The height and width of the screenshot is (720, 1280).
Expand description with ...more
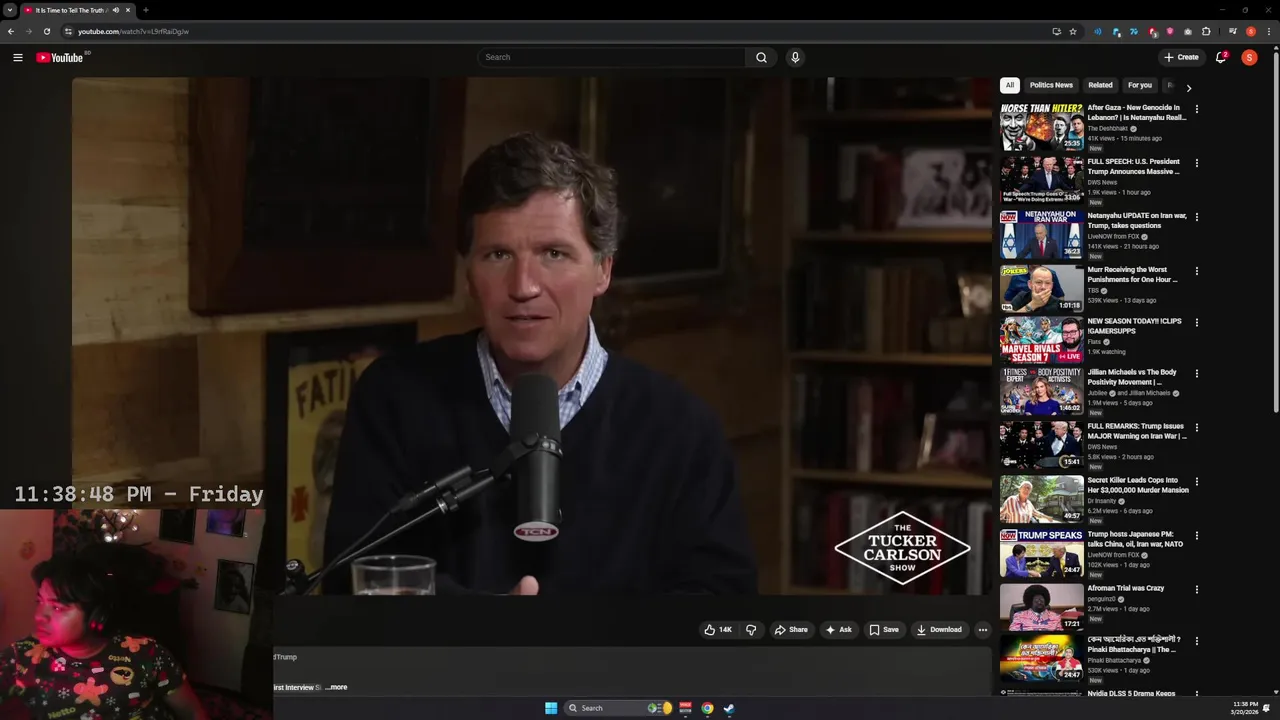click(x=337, y=687)
